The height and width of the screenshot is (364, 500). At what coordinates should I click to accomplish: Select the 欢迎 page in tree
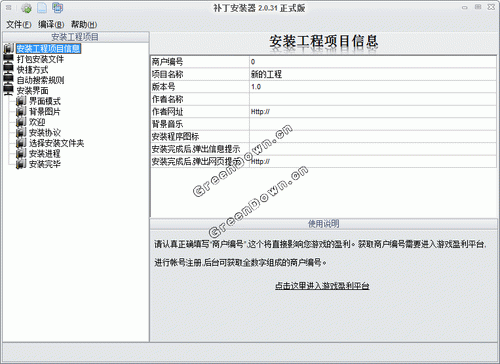coord(37,122)
